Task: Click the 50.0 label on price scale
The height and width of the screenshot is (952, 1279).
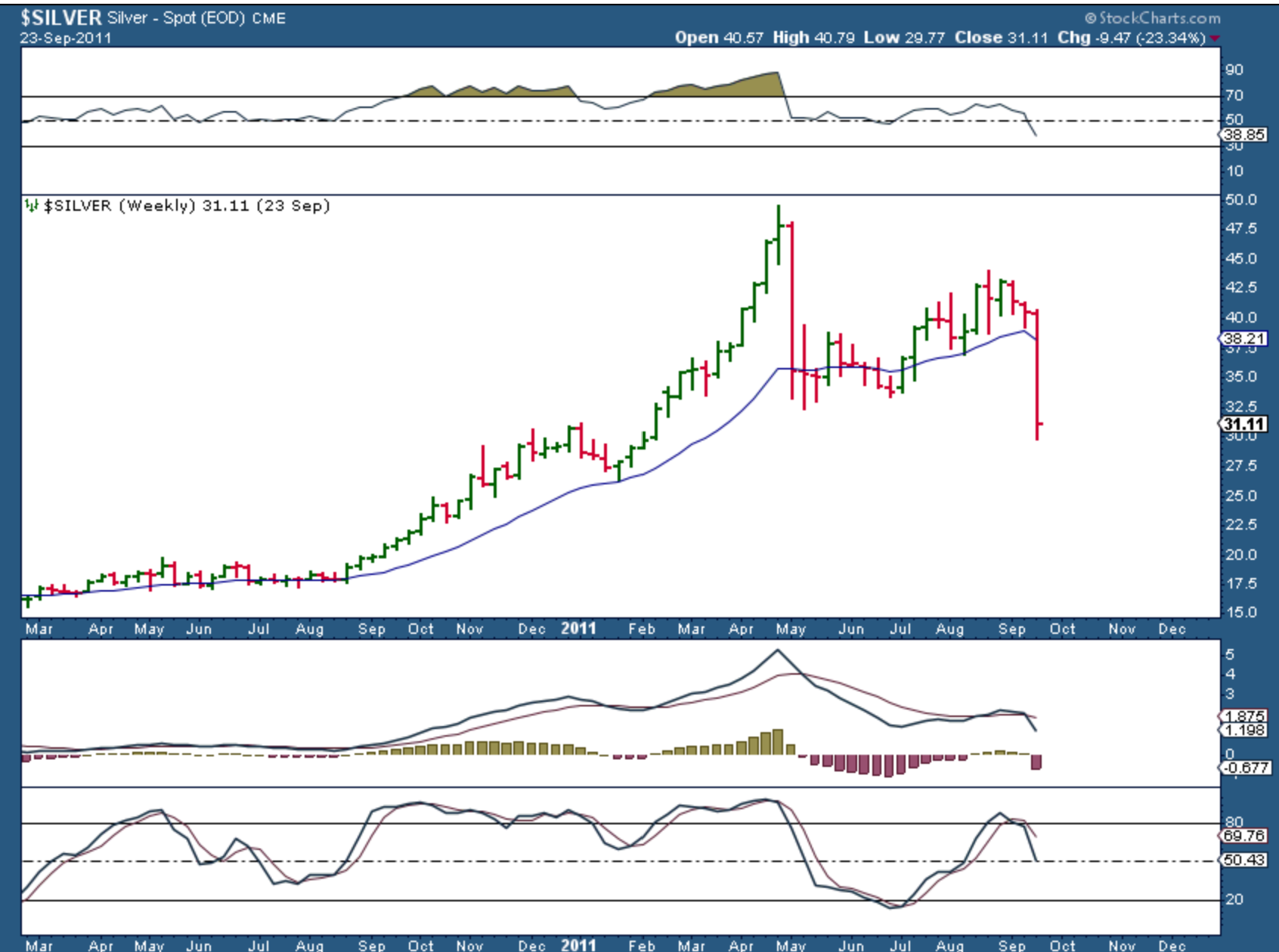Action: coord(1240,200)
